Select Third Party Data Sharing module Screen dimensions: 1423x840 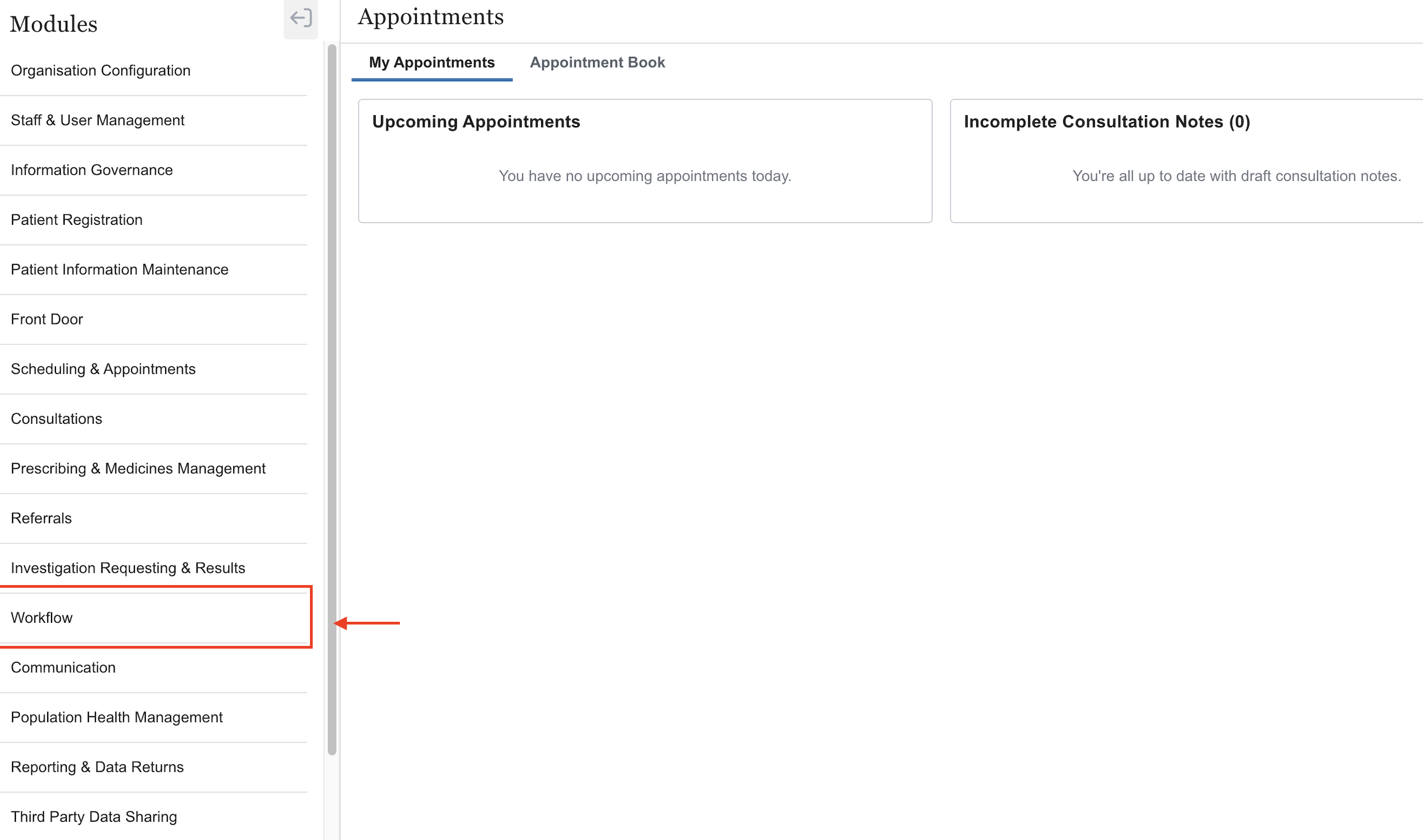point(94,818)
